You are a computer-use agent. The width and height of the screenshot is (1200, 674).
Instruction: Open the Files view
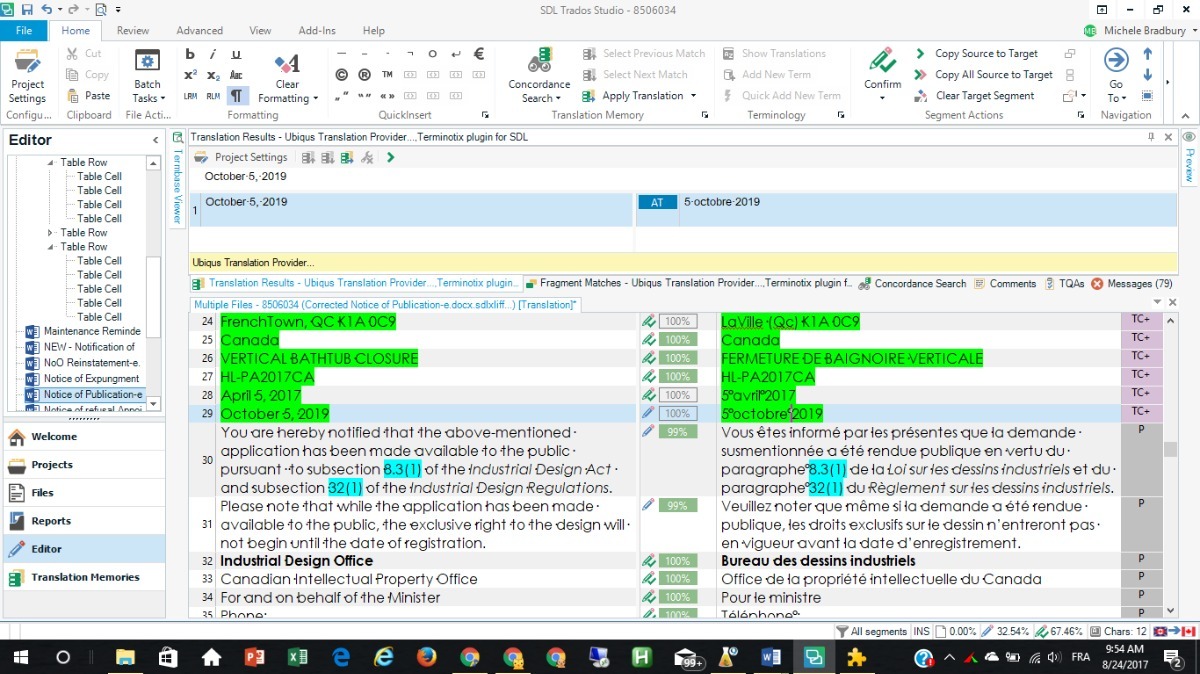(x=83, y=492)
